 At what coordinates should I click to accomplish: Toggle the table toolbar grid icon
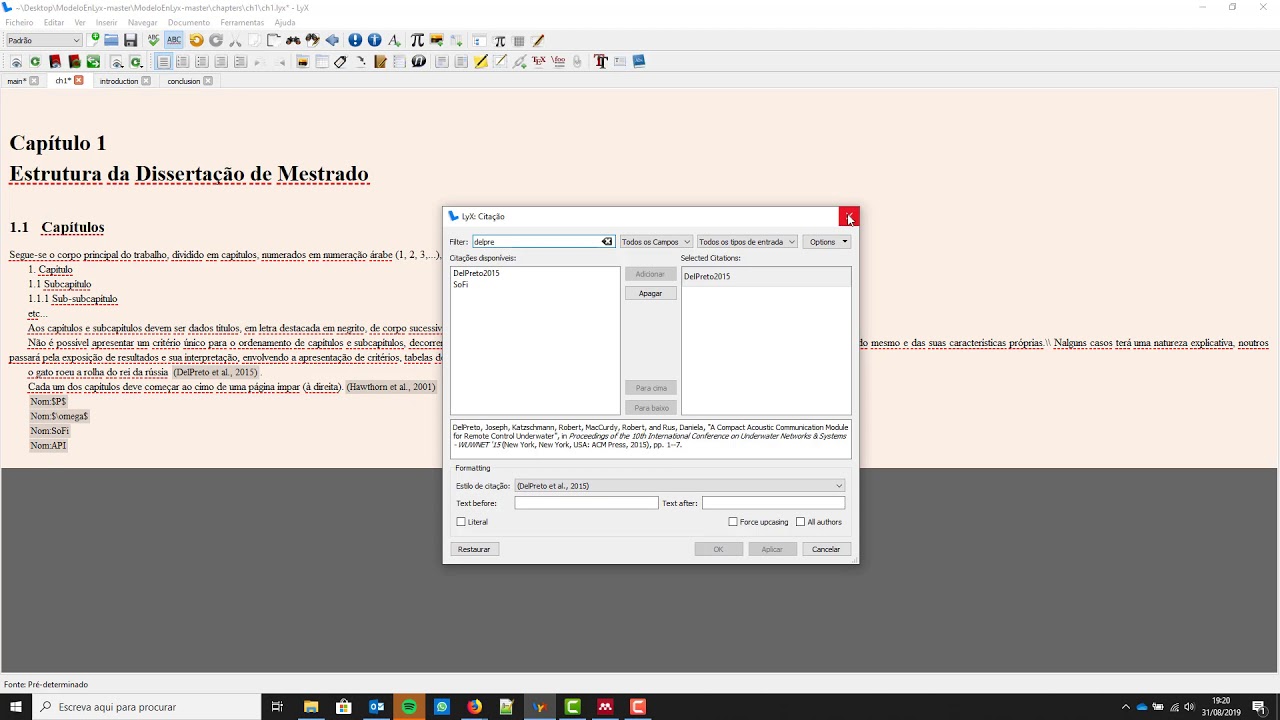(x=519, y=40)
